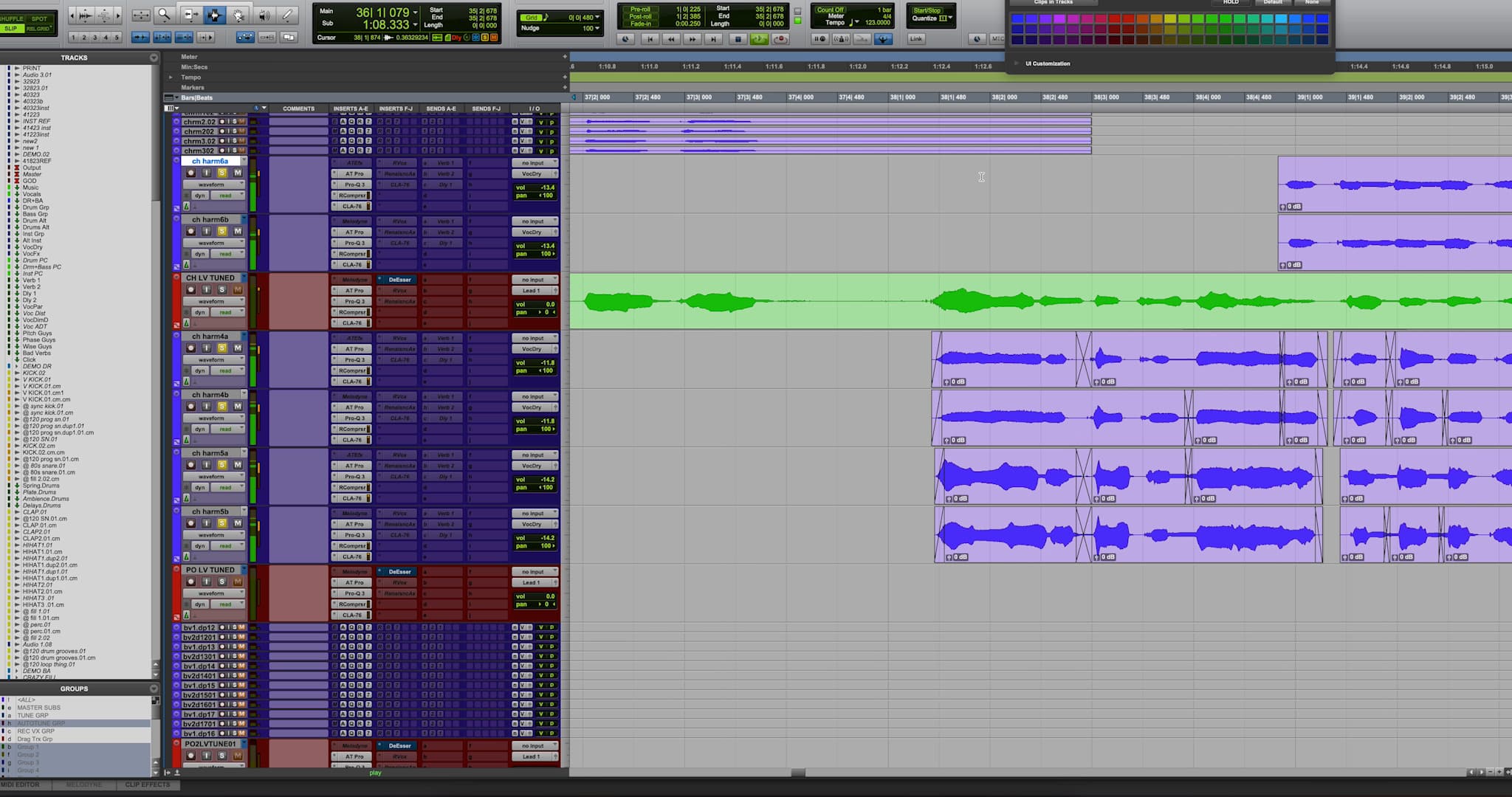Pick the bright yellow color swatch
Screen dimensions: 1512x797
coord(1170,19)
